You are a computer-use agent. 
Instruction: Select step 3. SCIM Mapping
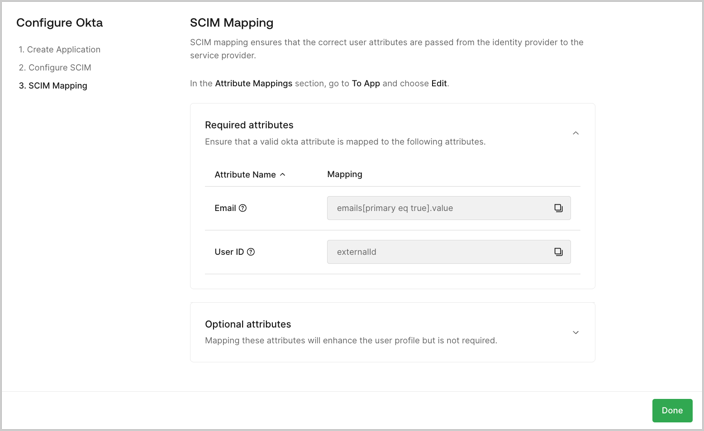coord(53,86)
